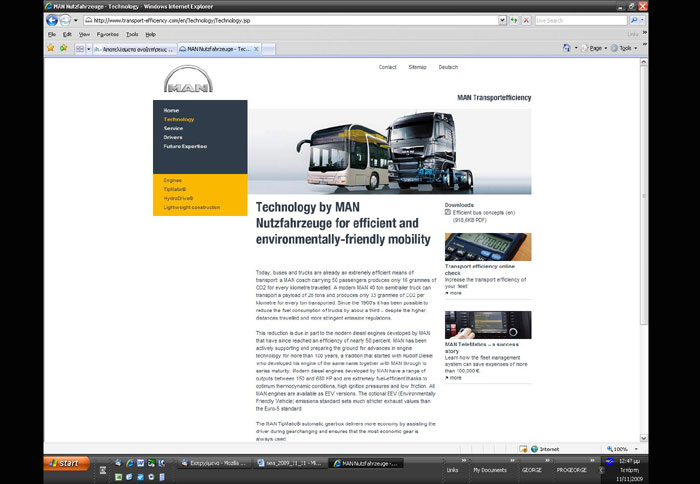Open Engines submenu link

172,180
